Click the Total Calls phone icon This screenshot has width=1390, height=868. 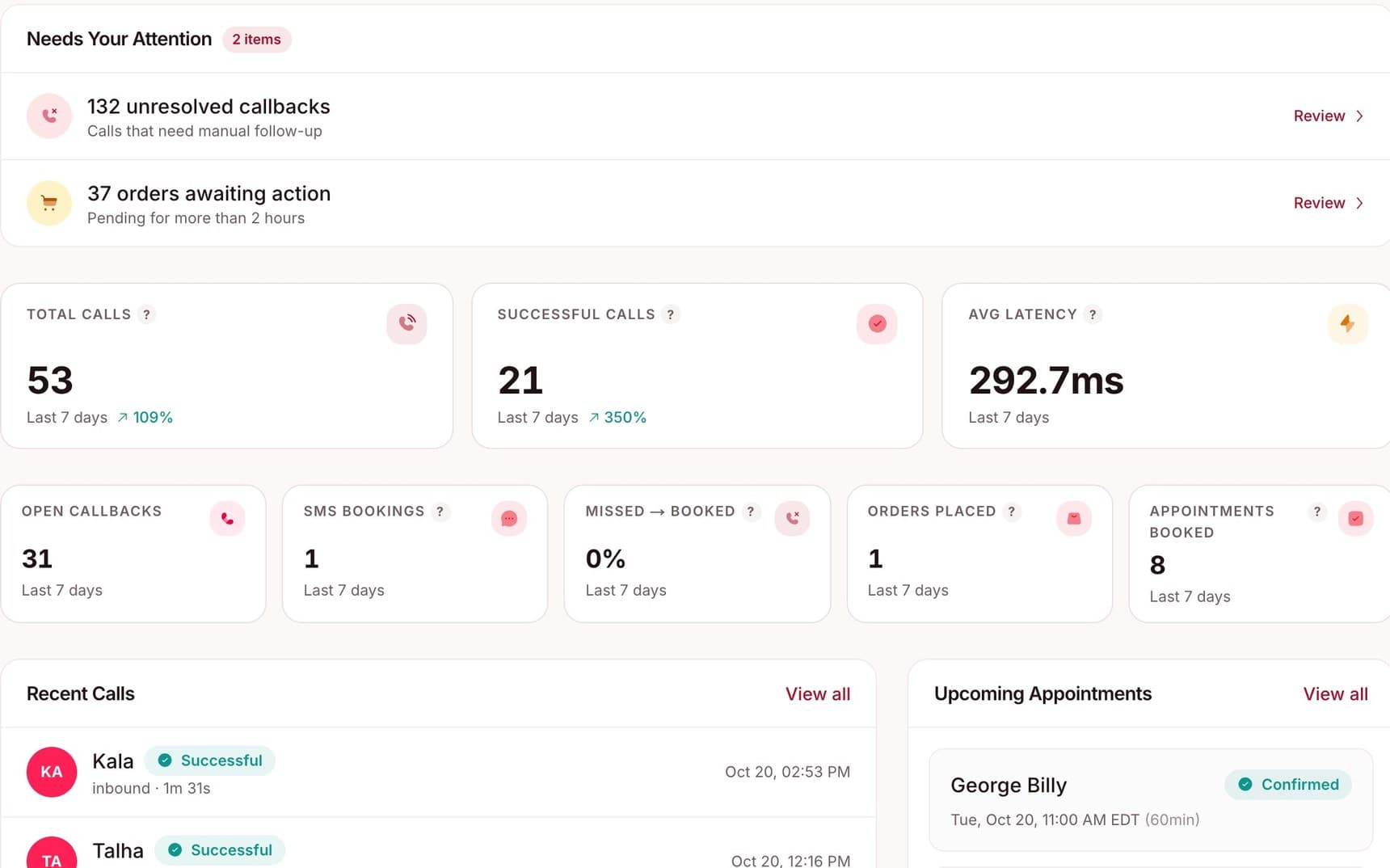click(406, 324)
